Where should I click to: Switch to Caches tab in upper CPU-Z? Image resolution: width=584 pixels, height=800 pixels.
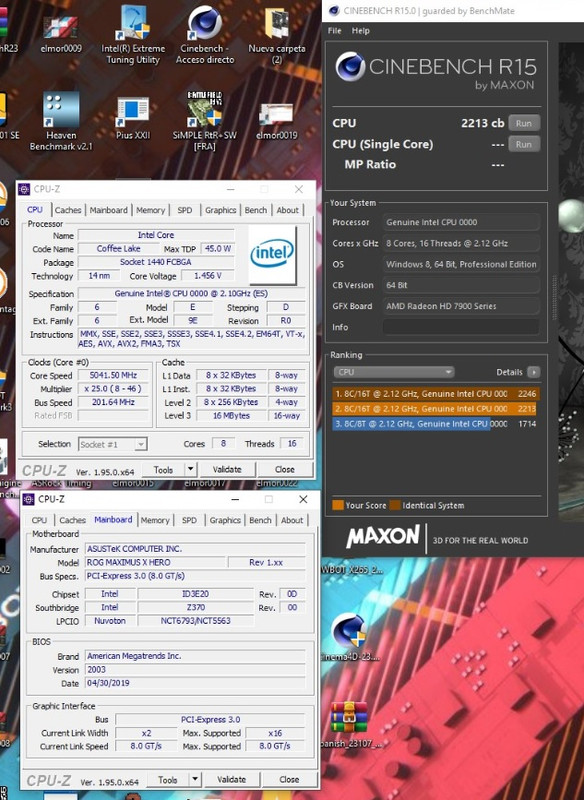click(x=68, y=210)
